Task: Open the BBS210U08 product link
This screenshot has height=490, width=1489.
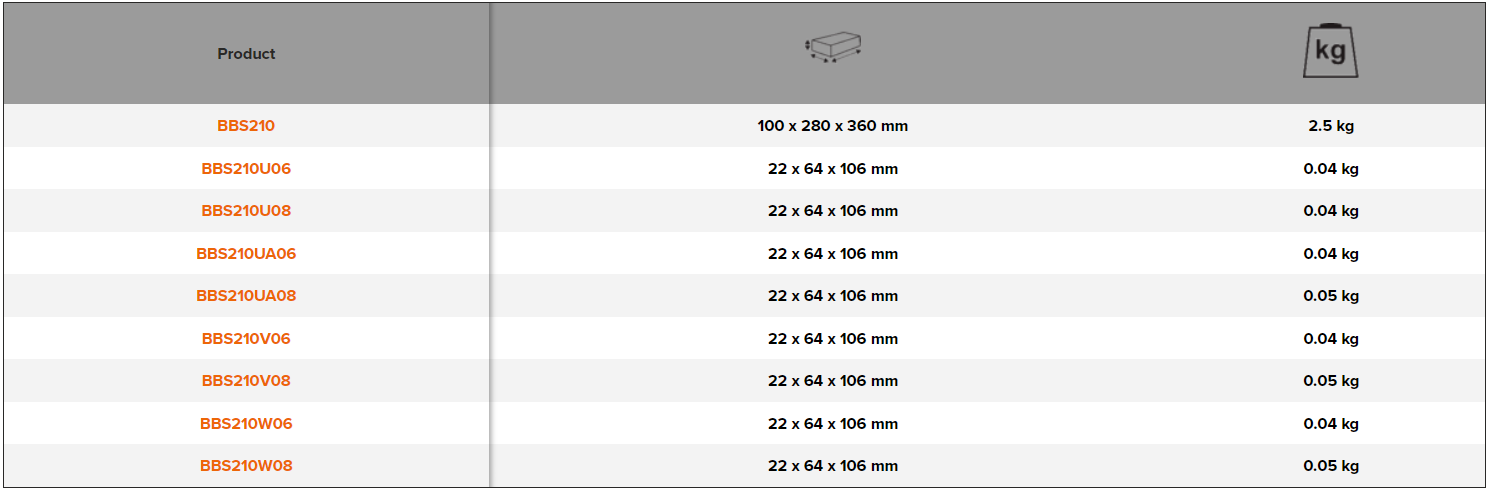Action: [x=246, y=211]
